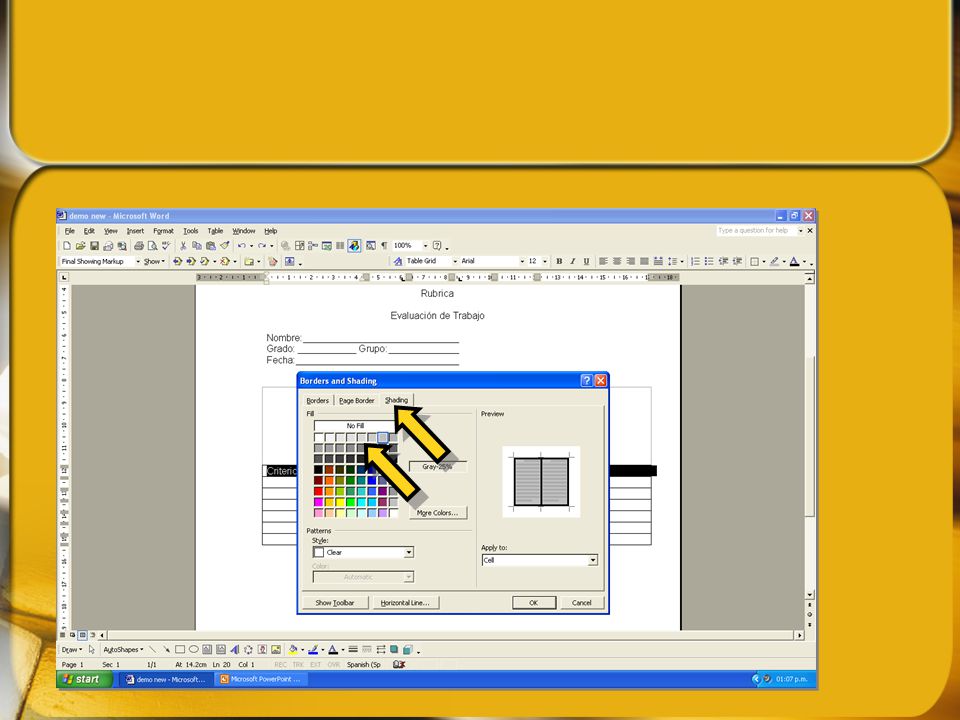Image resolution: width=960 pixels, height=720 pixels.
Task: Switch to Microsoft PowerPoint in taskbar
Action: [x=261, y=679]
